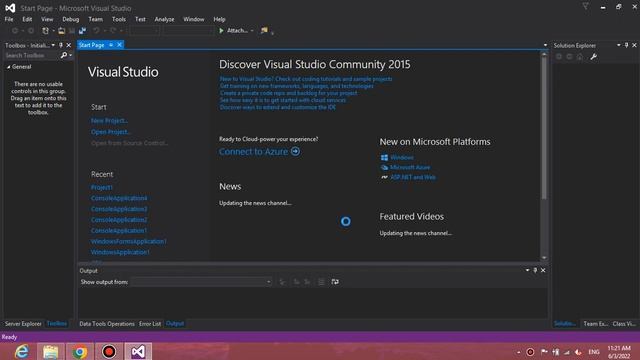Screen dimensions: 640x360
Task: Click the ASP.NET and Web icon
Action: (x=384, y=177)
